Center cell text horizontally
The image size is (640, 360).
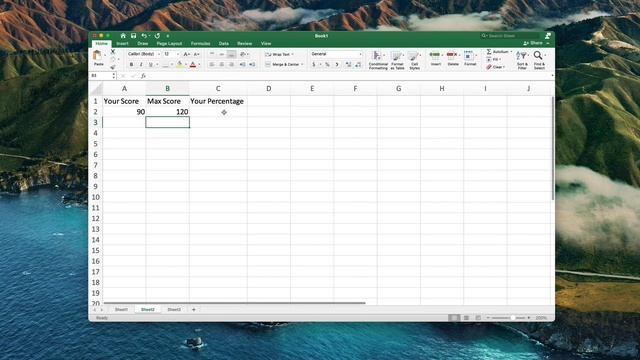point(222,64)
